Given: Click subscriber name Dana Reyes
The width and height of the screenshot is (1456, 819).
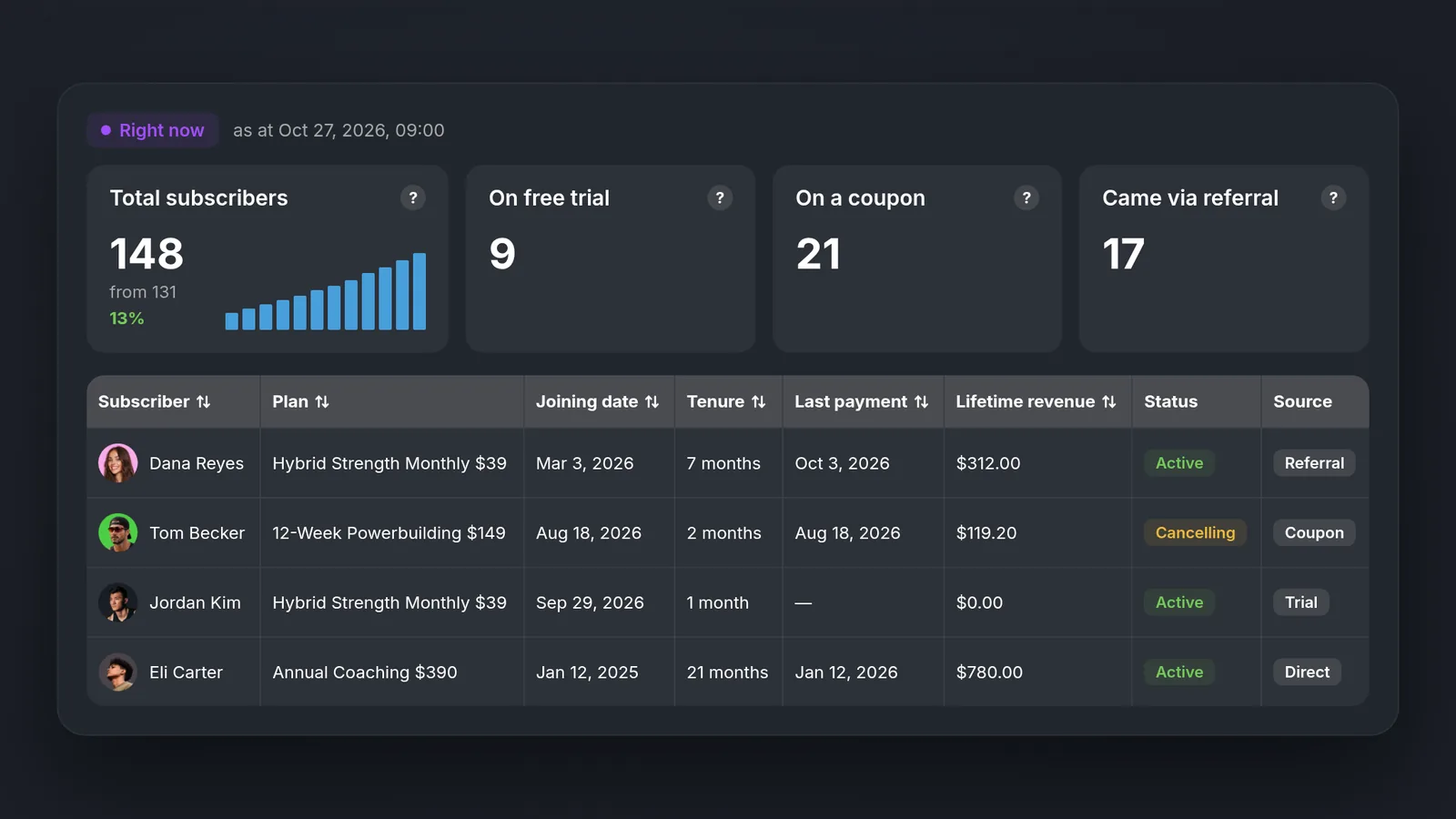Looking at the screenshot, I should [x=197, y=463].
